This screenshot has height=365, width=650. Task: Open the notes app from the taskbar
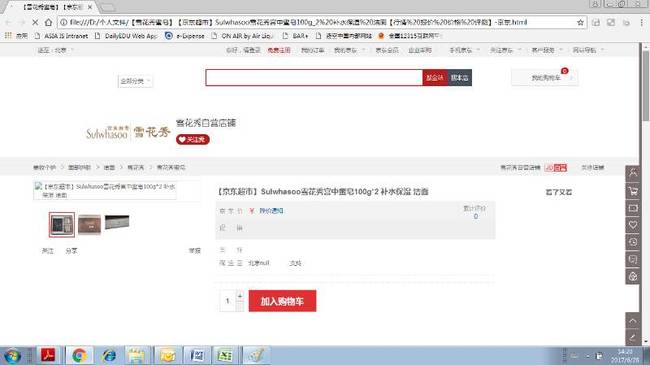pos(136,355)
